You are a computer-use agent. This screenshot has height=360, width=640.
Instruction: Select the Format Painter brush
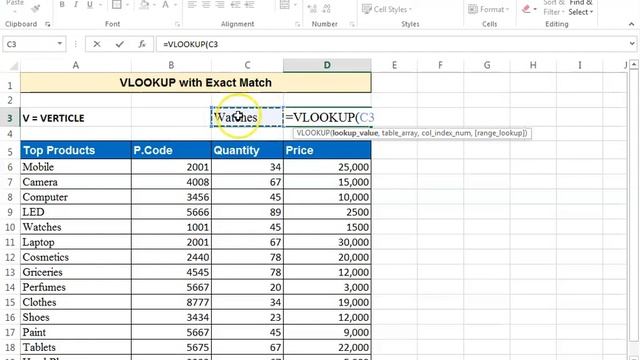pos(35,8)
